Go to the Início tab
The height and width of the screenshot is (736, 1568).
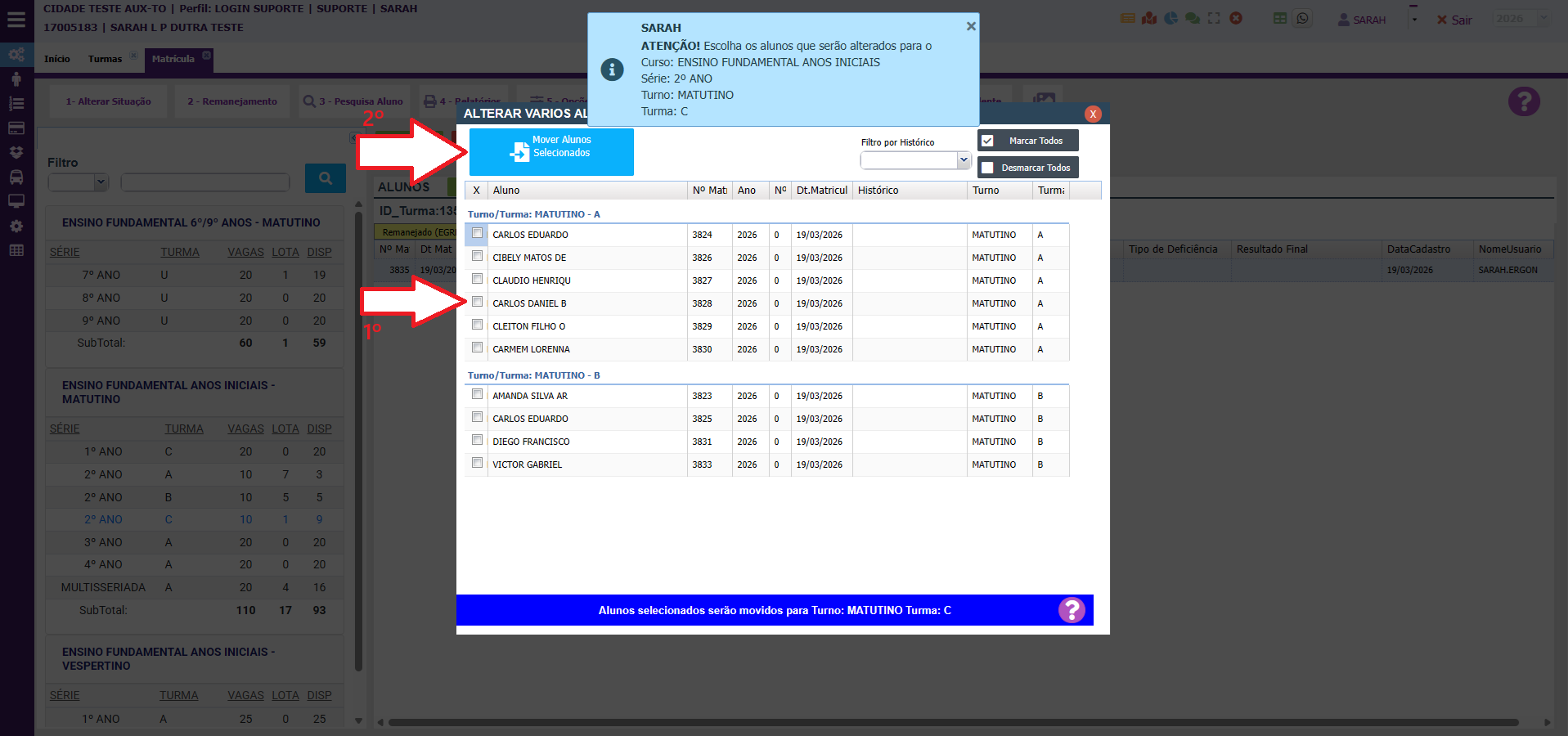pyautogui.click(x=57, y=59)
